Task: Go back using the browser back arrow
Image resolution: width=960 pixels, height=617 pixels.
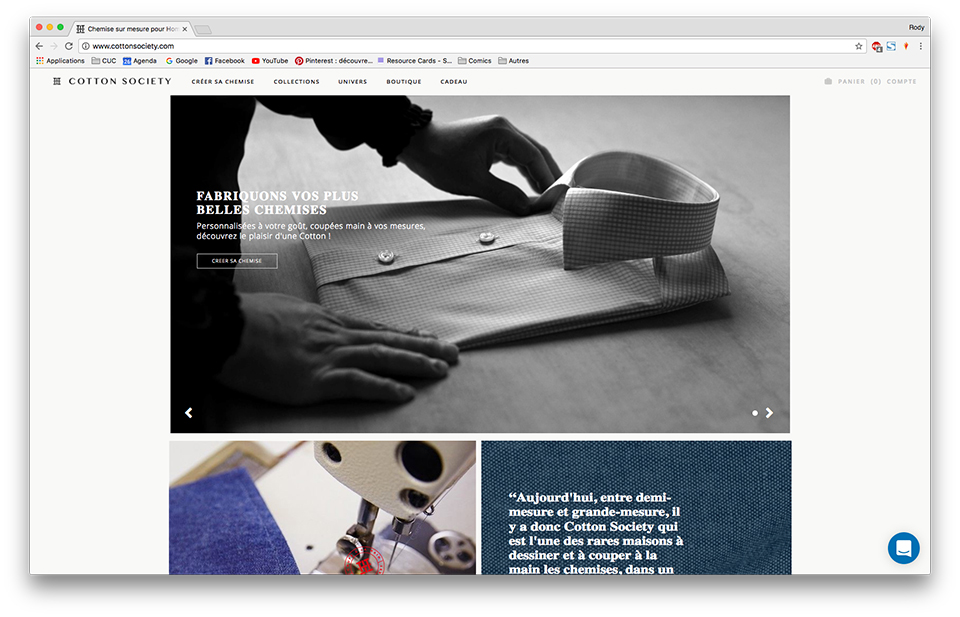Action: pyautogui.click(x=39, y=46)
